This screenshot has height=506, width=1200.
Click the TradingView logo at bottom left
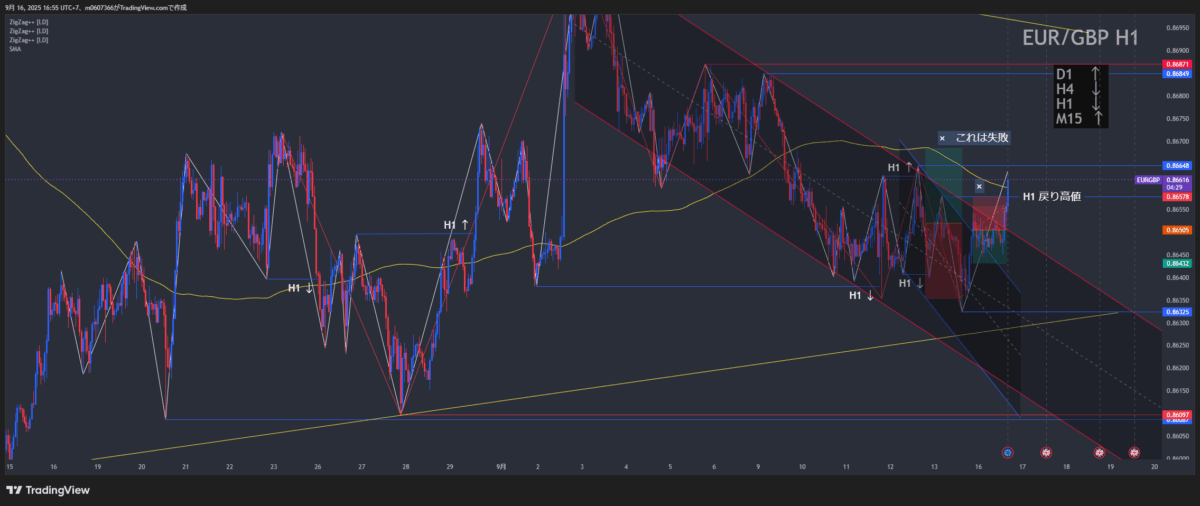48,490
